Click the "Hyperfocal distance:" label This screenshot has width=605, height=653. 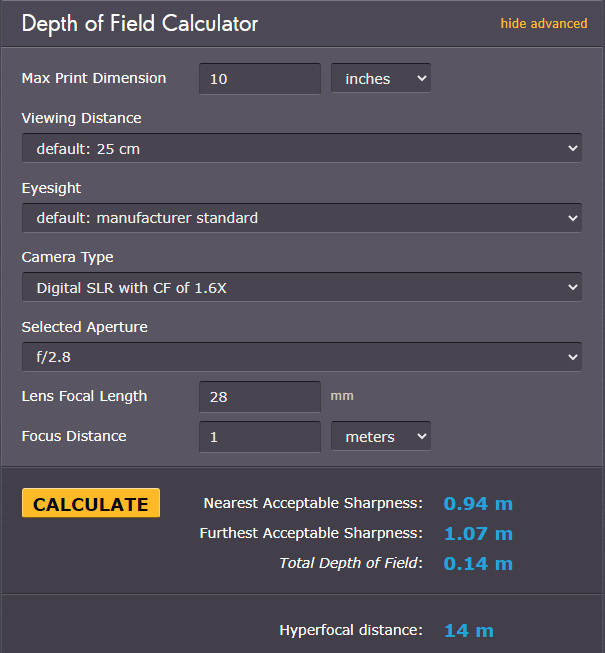pyautogui.click(x=351, y=631)
